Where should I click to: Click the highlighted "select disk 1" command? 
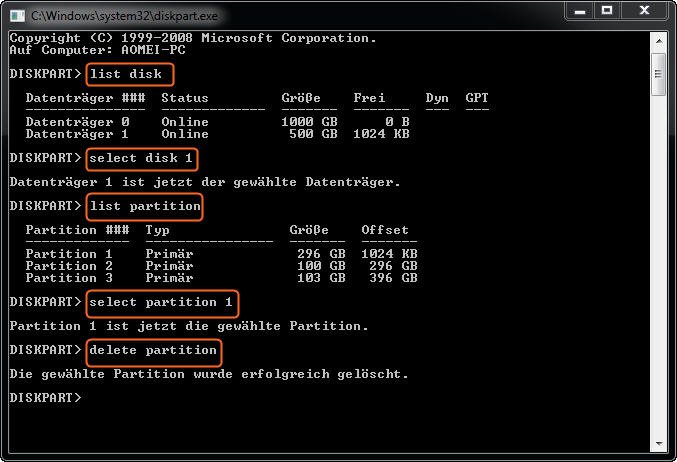pyautogui.click(x=142, y=158)
